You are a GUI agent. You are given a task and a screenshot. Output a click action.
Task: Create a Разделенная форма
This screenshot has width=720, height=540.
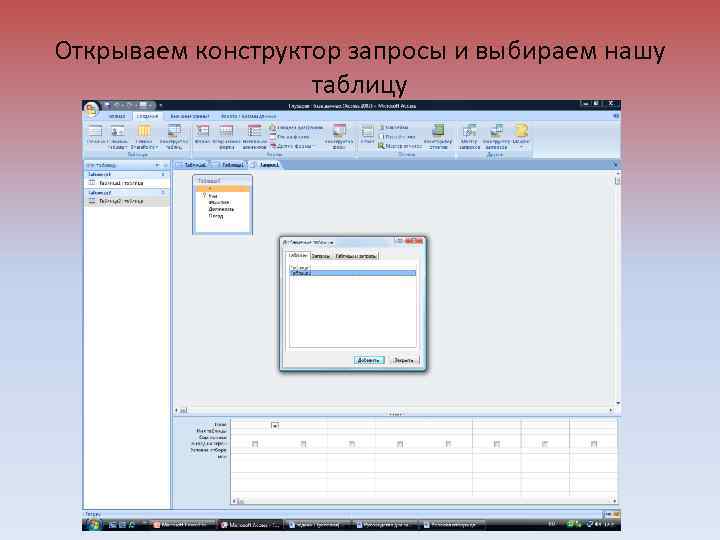pyautogui.click(x=226, y=136)
